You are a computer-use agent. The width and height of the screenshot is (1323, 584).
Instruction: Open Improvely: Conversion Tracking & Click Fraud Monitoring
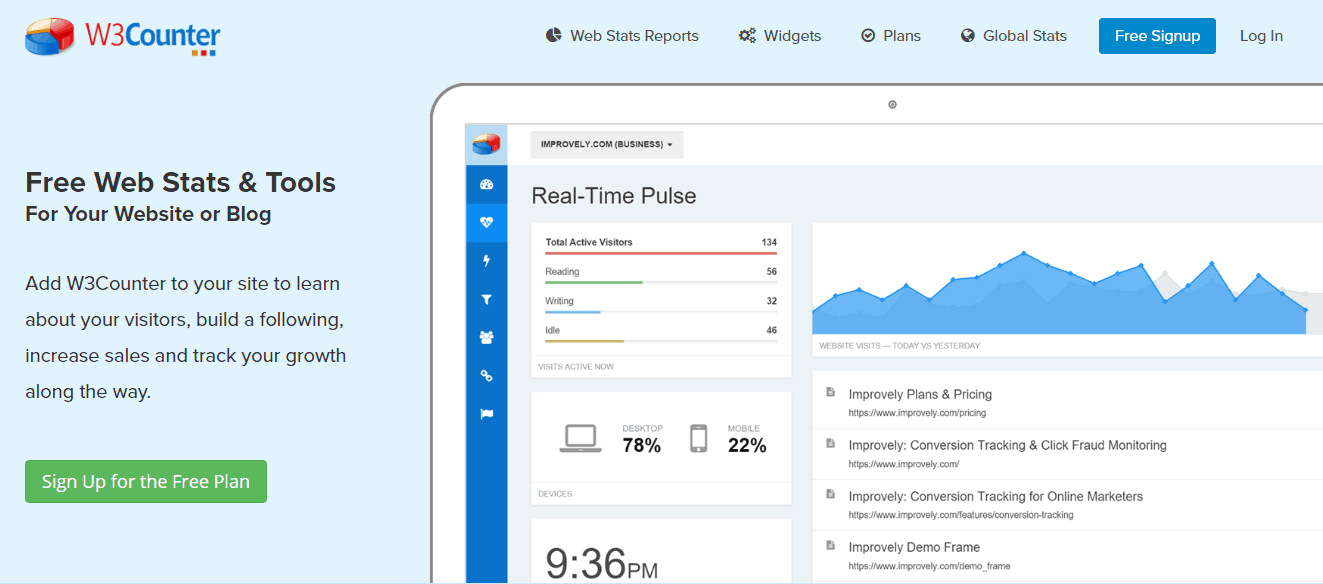1007,445
